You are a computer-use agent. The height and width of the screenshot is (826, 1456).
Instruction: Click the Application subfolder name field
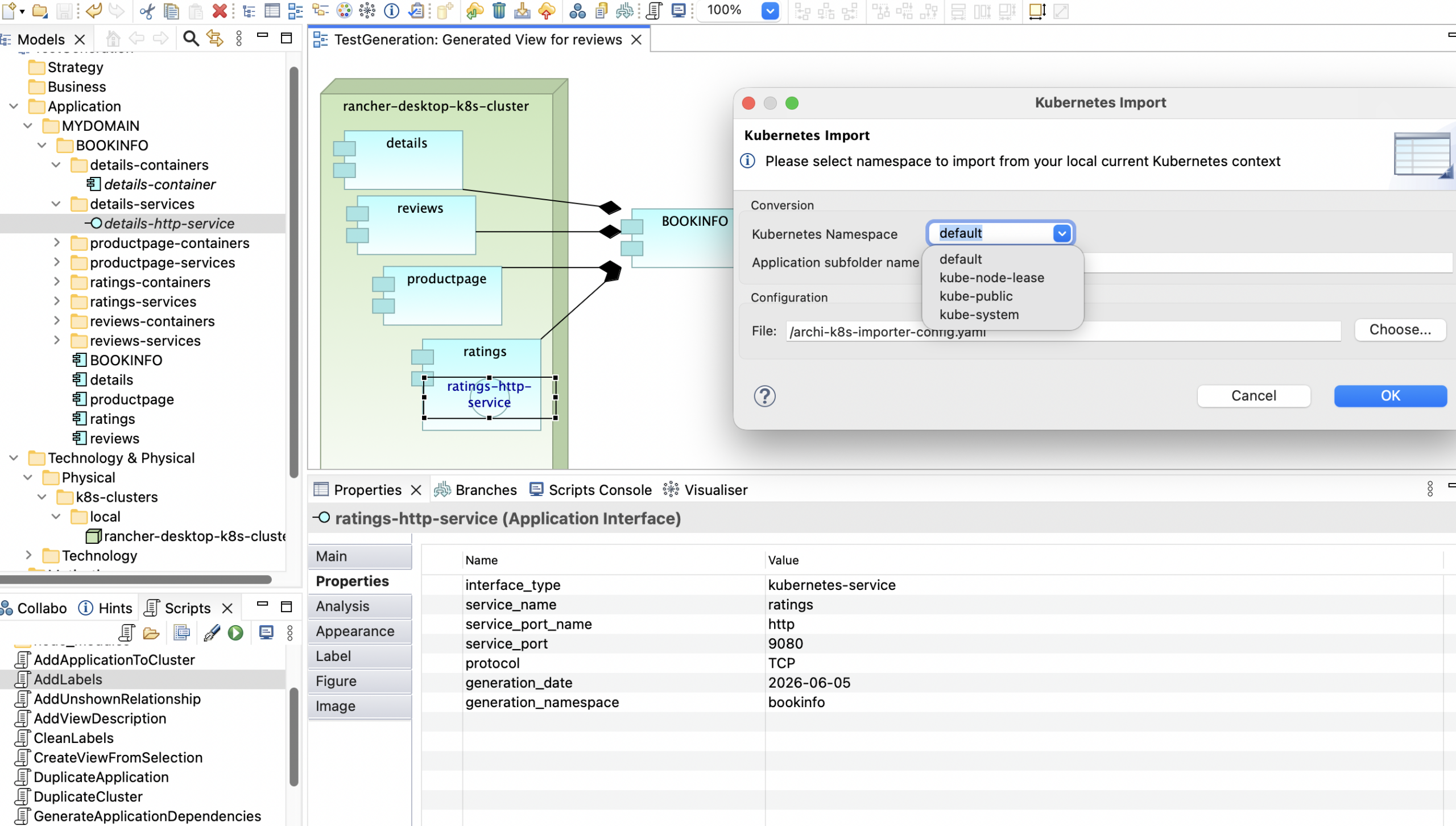(x=1267, y=263)
